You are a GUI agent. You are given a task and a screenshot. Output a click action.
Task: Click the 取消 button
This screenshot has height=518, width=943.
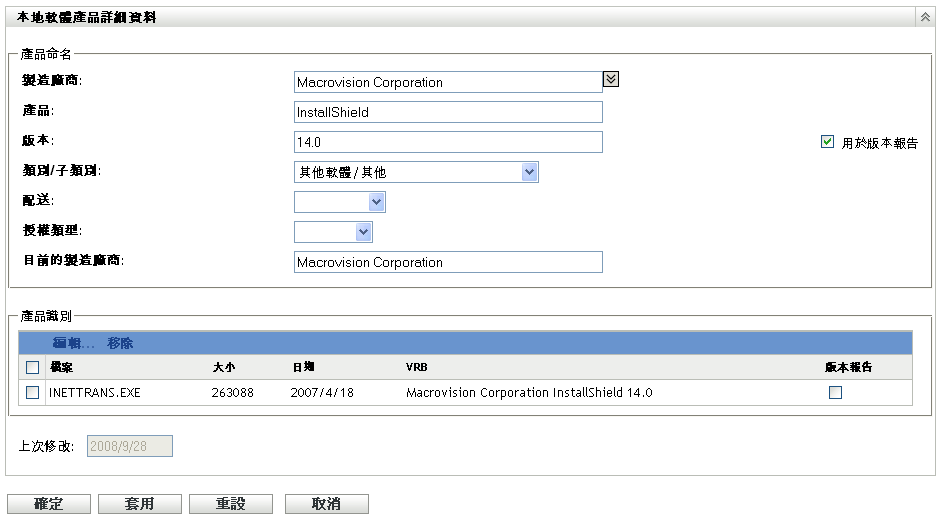click(327, 504)
